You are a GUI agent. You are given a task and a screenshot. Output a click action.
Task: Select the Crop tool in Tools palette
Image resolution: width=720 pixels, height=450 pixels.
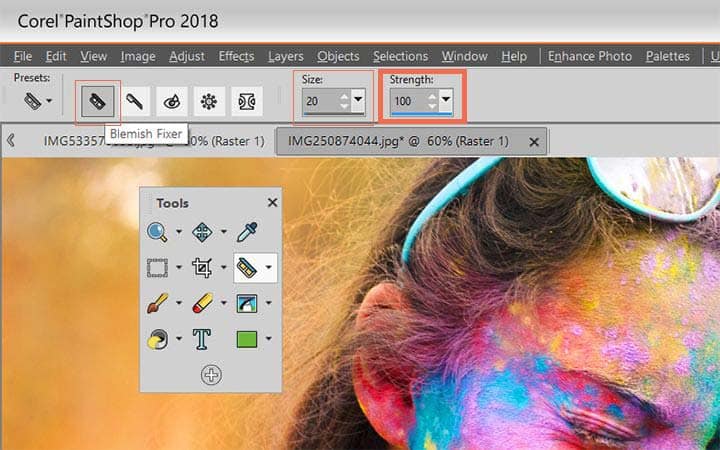pyautogui.click(x=202, y=268)
